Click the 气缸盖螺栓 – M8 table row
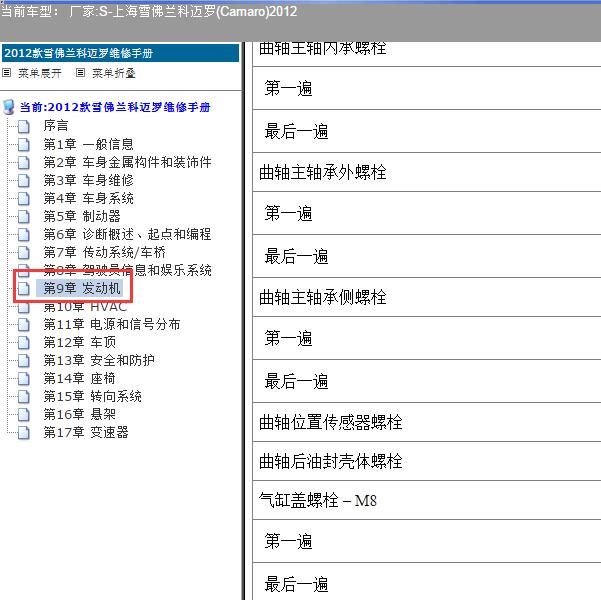Image resolution: width=601 pixels, height=600 pixels. point(427,500)
